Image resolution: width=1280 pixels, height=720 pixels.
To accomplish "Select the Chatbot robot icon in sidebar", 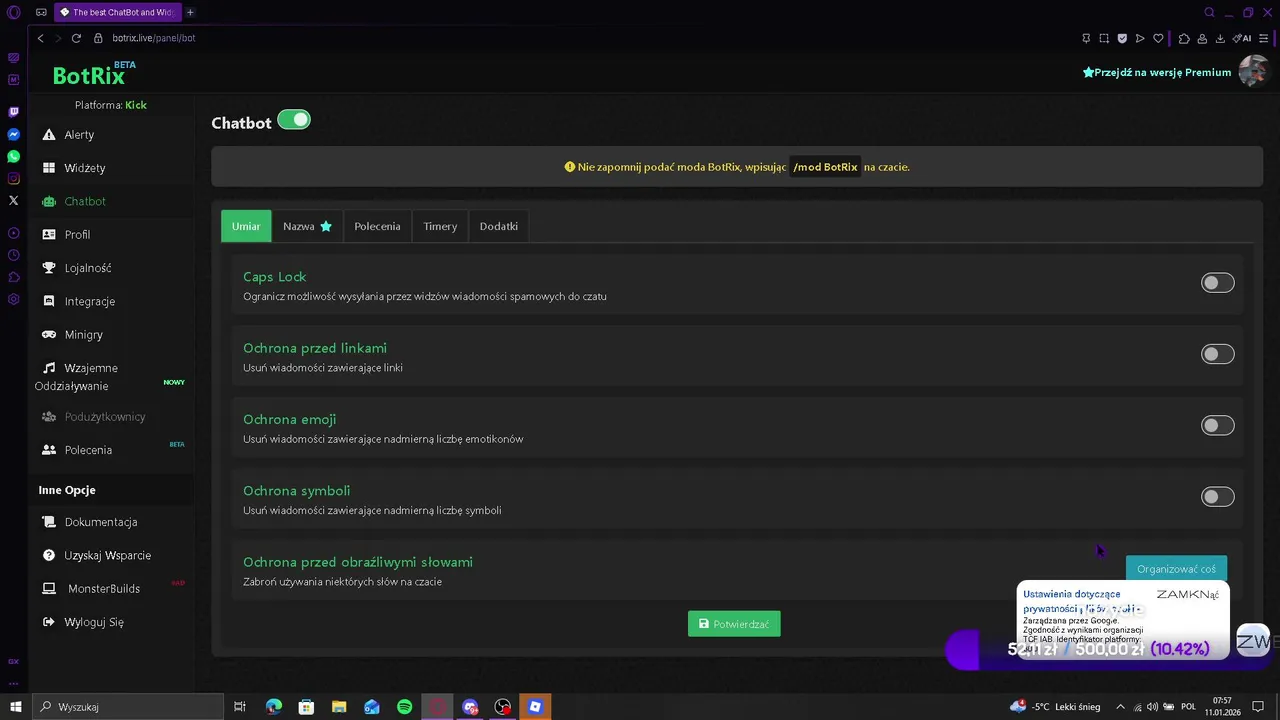I will pyautogui.click(x=48, y=201).
